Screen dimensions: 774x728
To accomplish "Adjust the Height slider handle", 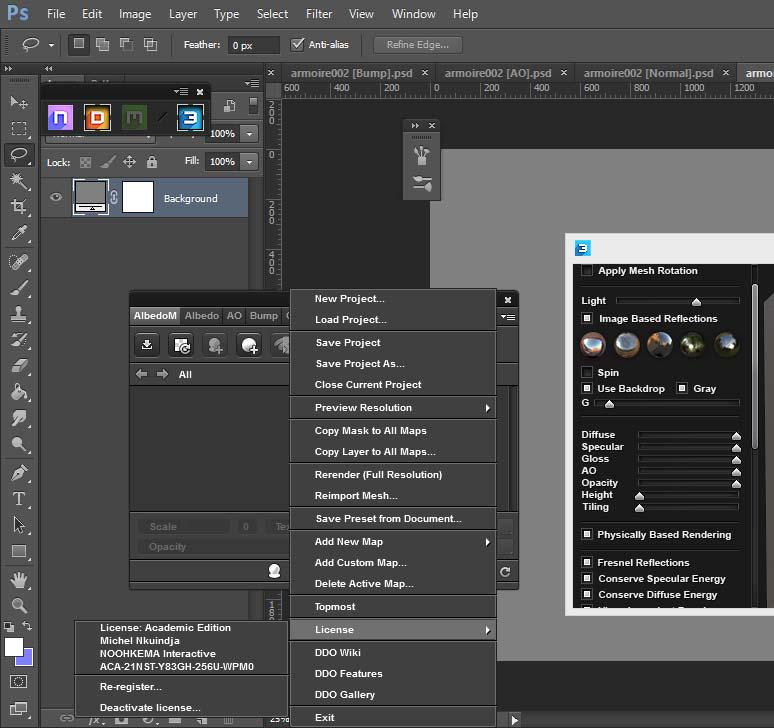I will (639, 496).
